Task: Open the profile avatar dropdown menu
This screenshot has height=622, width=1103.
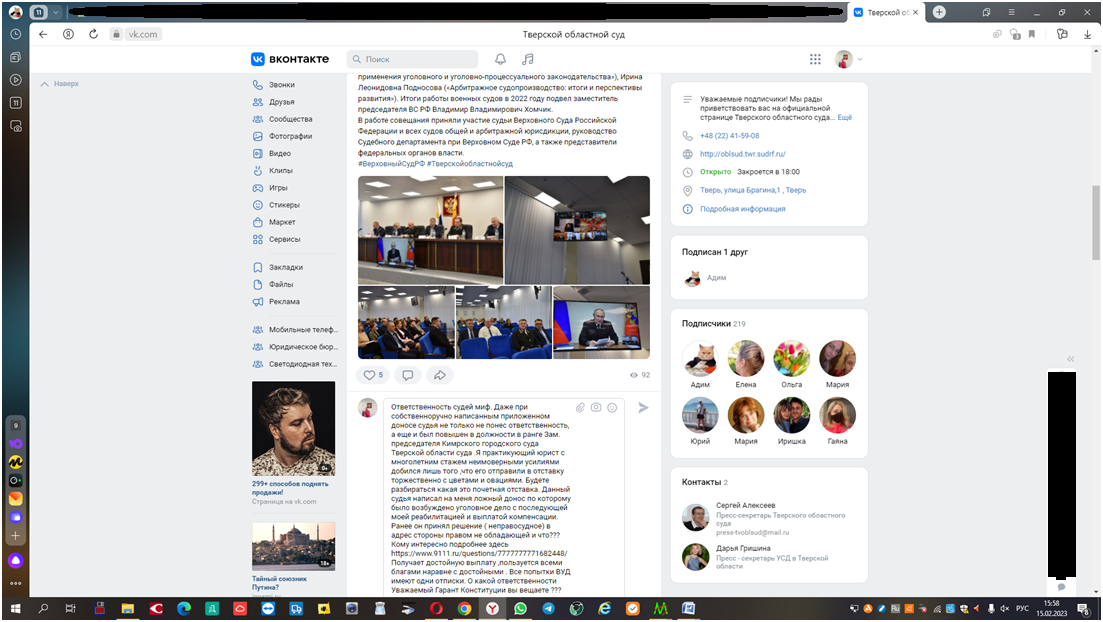Action: point(849,59)
